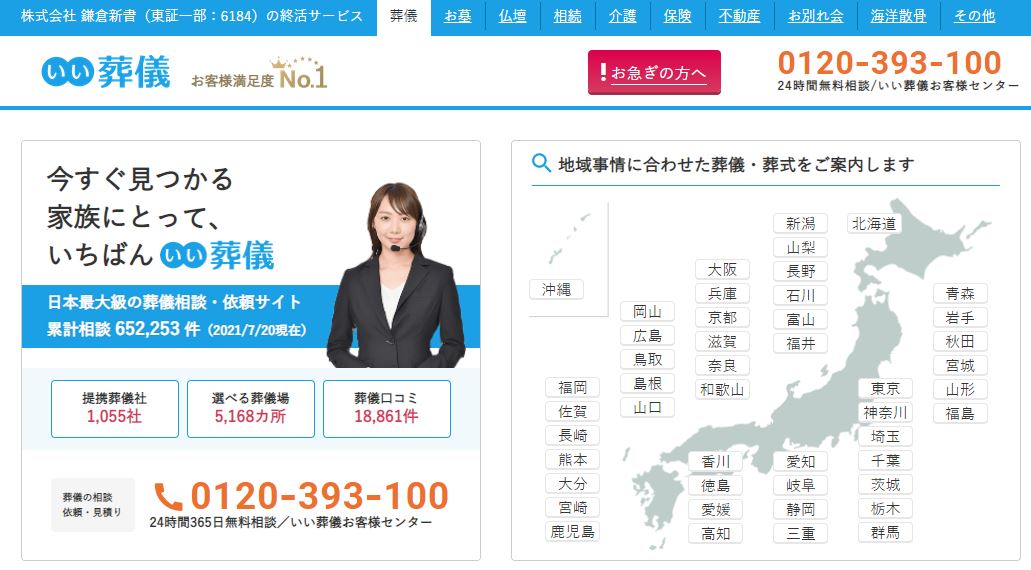The width and height of the screenshot is (1031, 570).
Task: Click the red お急ぎの方へ button
Action: [x=654, y=72]
